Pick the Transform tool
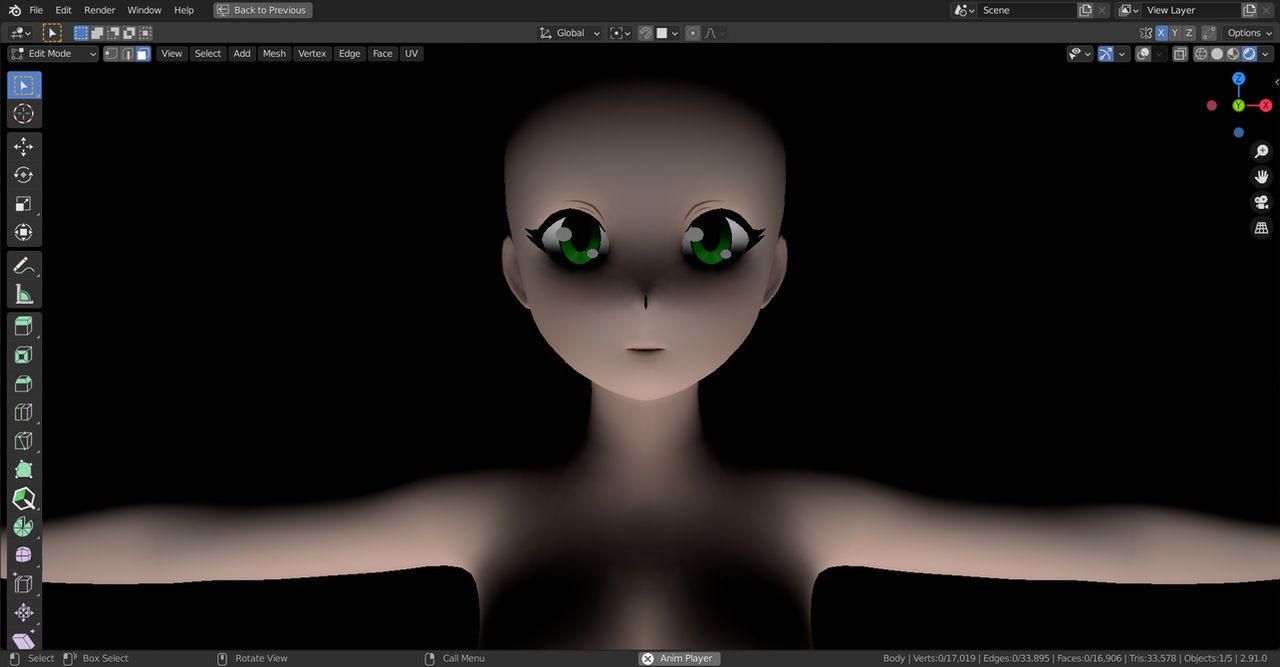This screenshot has width=1280, height=667. (x=24, y=232)
